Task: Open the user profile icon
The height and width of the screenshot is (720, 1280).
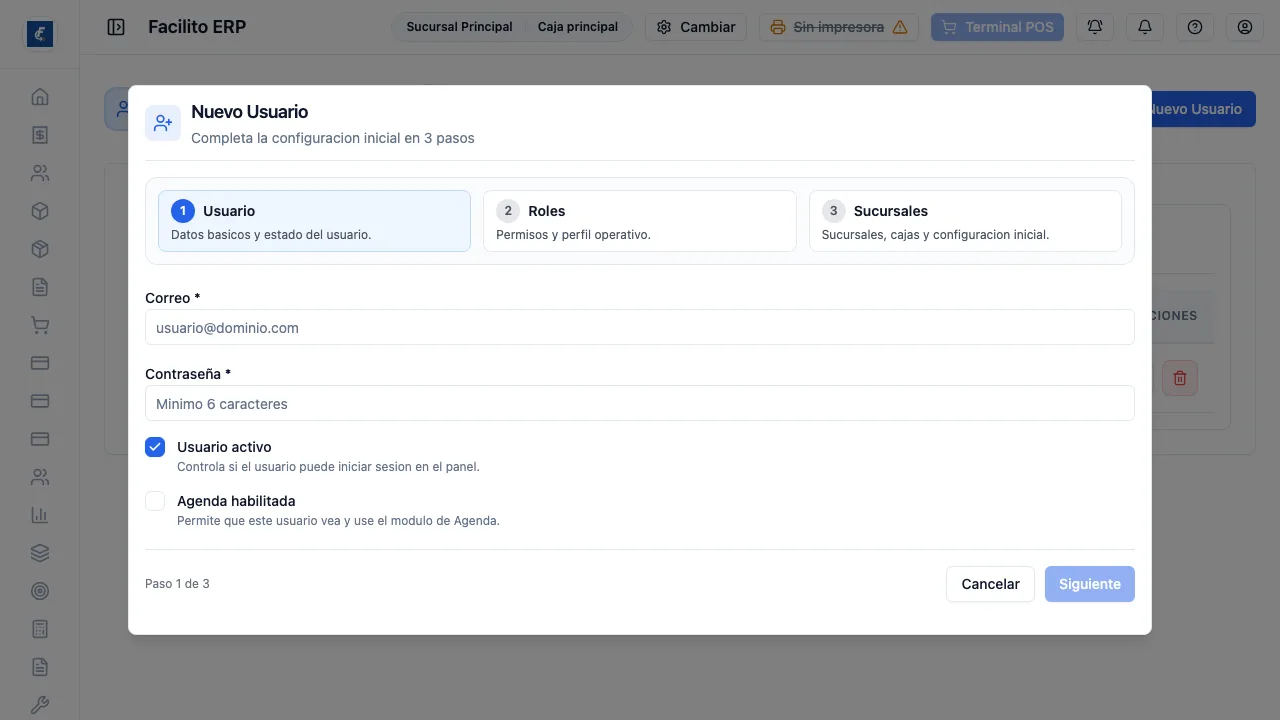Action: point(1245,27)
